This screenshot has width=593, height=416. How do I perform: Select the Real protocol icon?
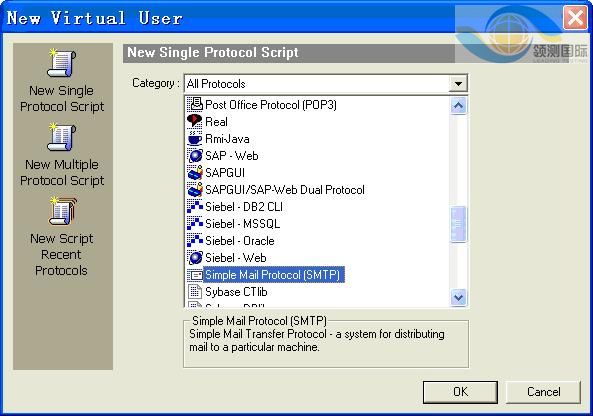(x=195, y=121)
